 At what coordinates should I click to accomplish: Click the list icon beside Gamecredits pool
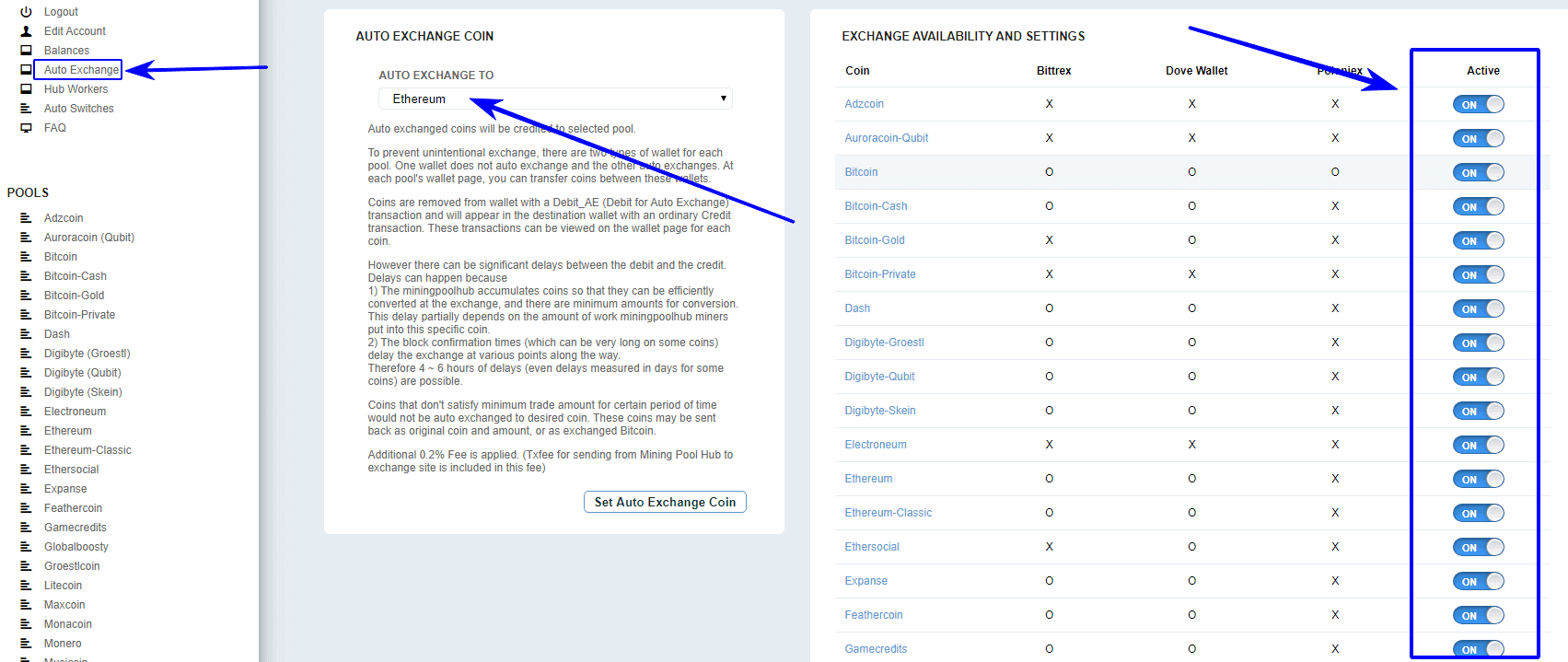click(x=26, y=528)
